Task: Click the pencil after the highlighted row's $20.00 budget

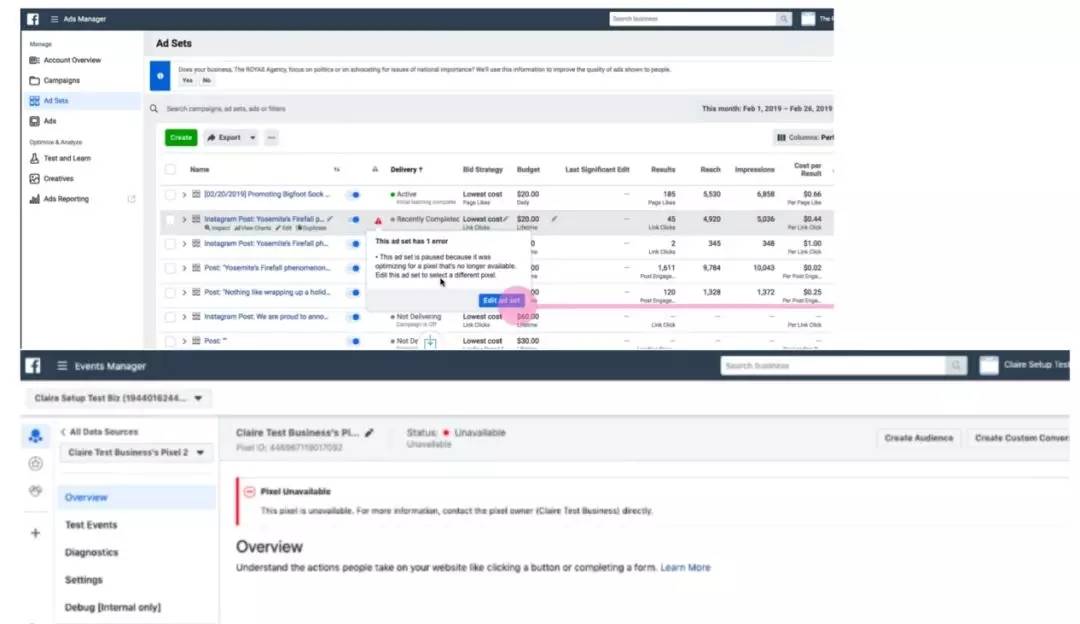Action: 554,219
